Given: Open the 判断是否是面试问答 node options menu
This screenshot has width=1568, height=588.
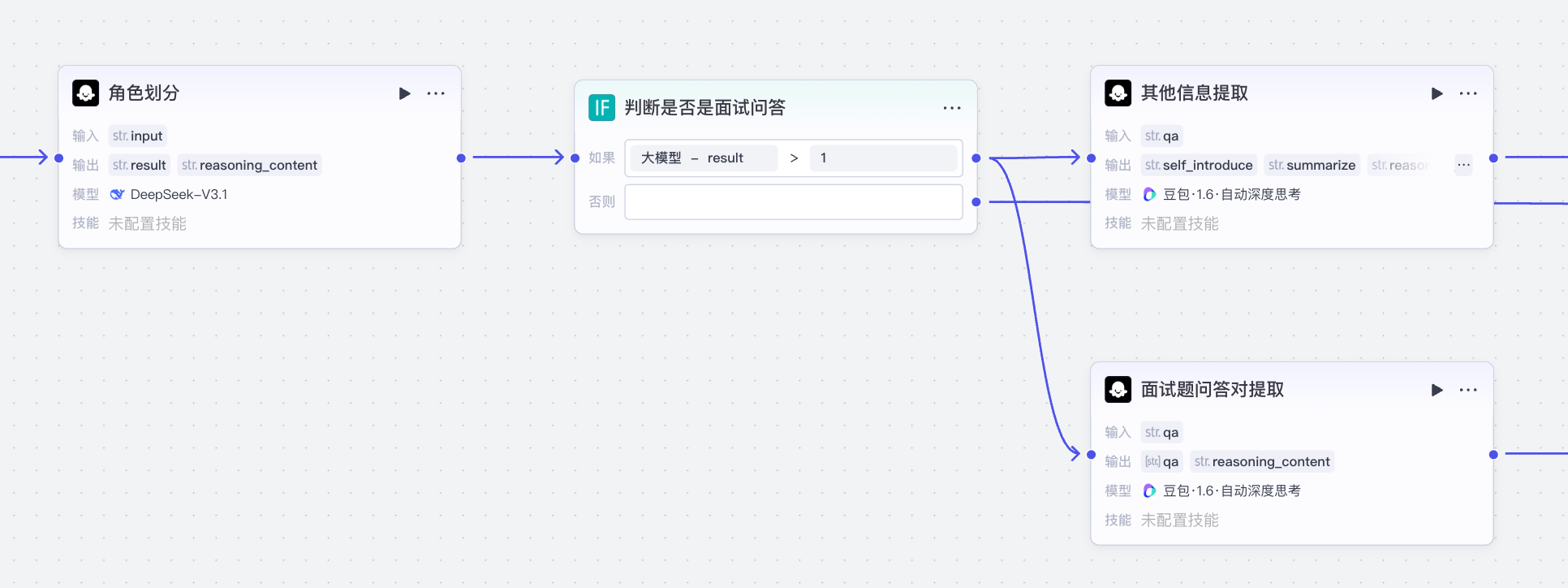Looking at the screenshot, I should (x=951, y=108).
